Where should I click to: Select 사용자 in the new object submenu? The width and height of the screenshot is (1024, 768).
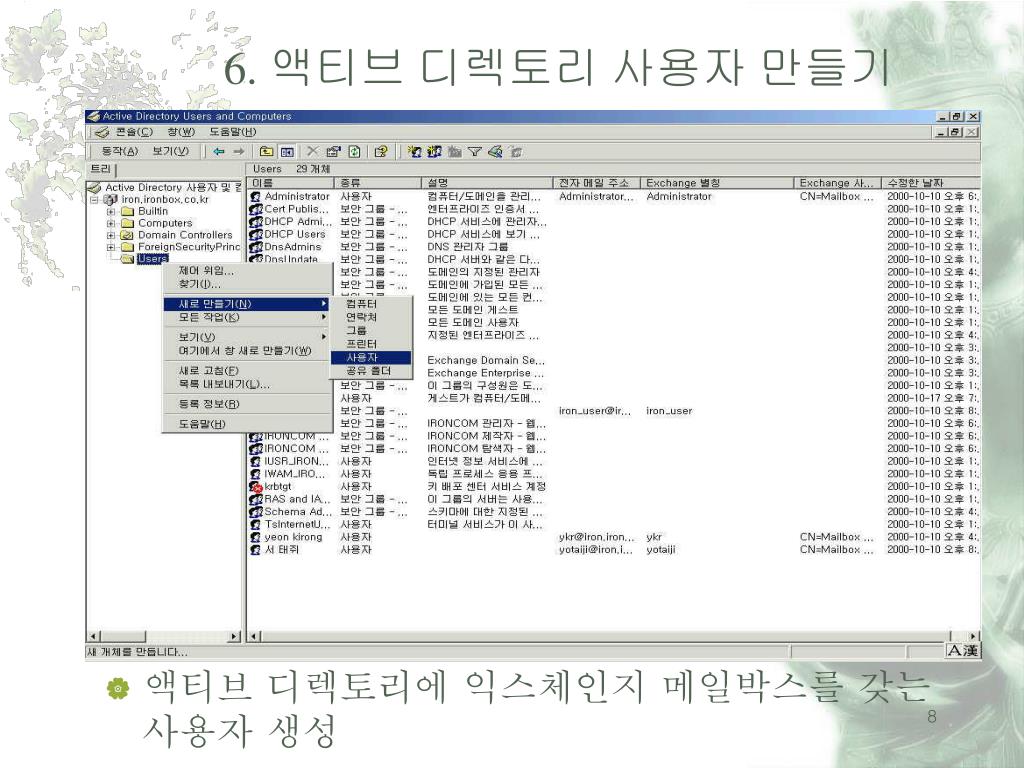click(371, 357)
